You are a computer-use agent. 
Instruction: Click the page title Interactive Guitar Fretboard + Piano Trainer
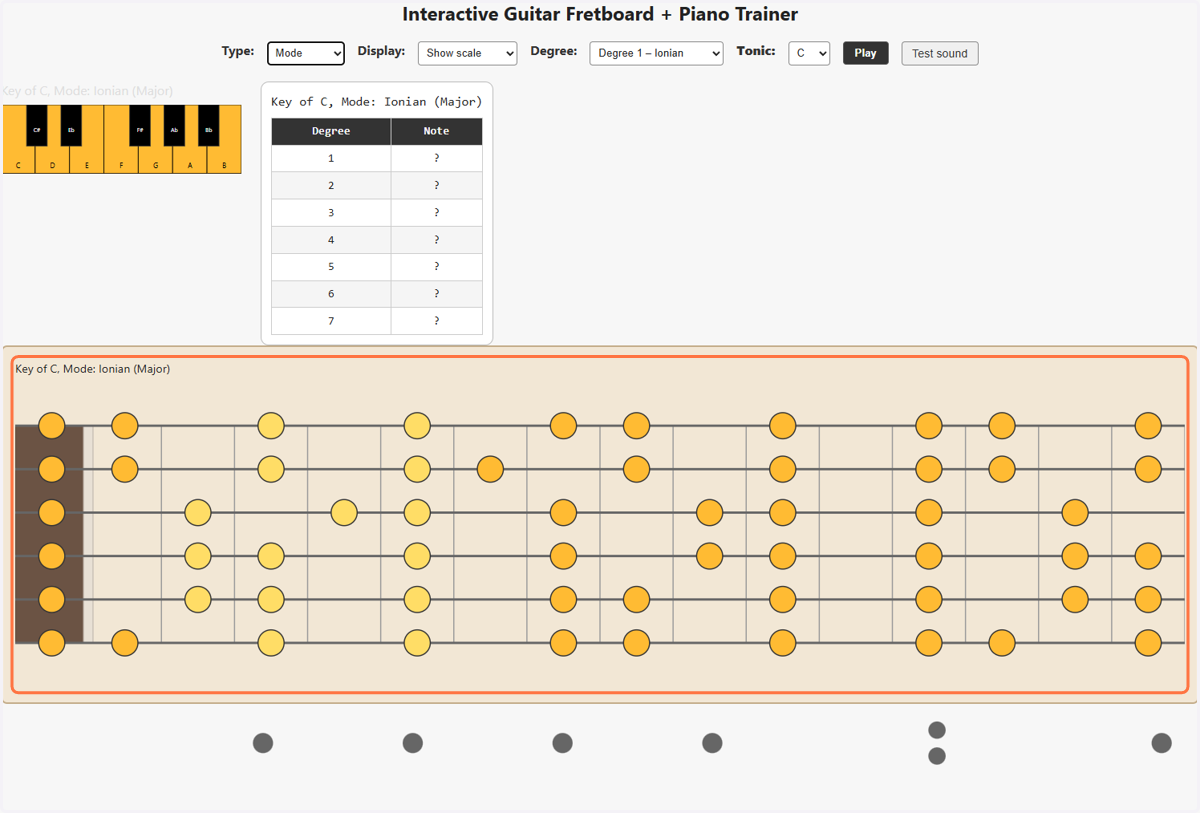[600, 14]
